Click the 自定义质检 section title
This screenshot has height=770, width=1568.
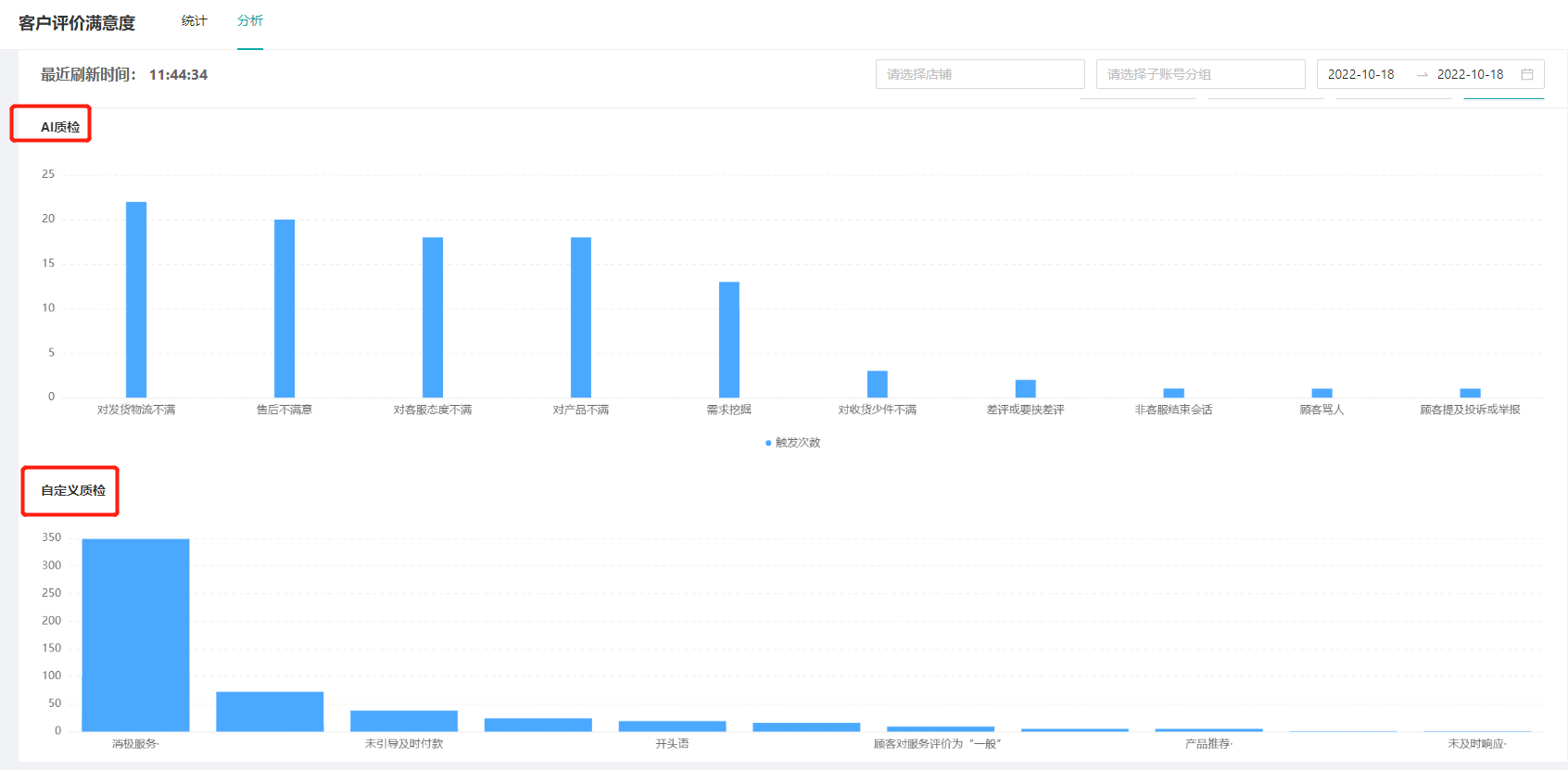(73, 490)
